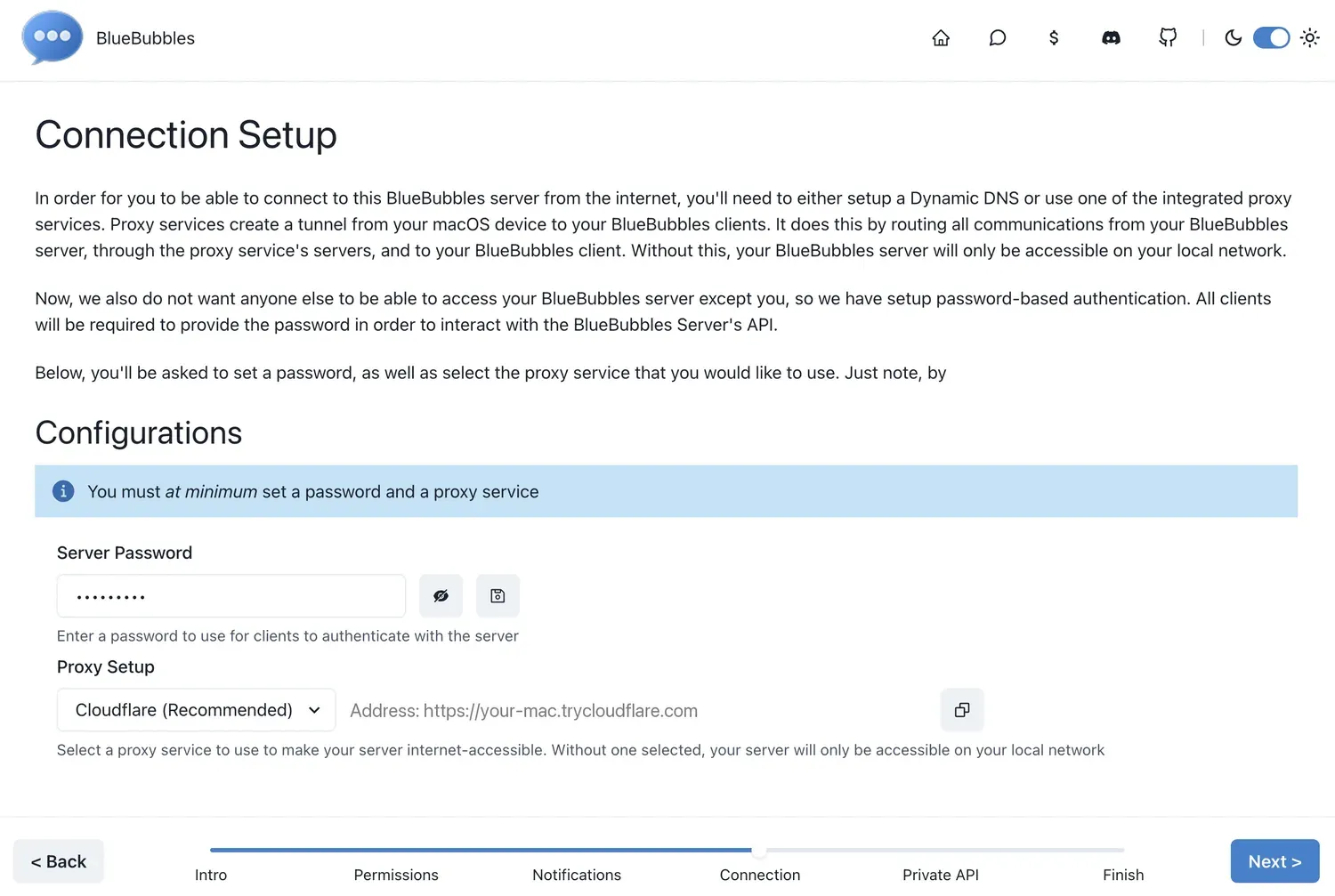Open the Discord icon link
The width and height of the screenshot is (1335, 896).
[1111, 37]
